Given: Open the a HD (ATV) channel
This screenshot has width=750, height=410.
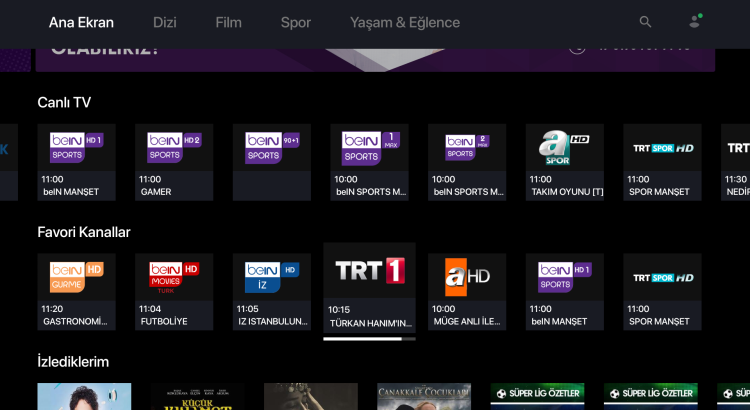Looking at the screenshot, I should pyautogui.click(x=467, y=292).
